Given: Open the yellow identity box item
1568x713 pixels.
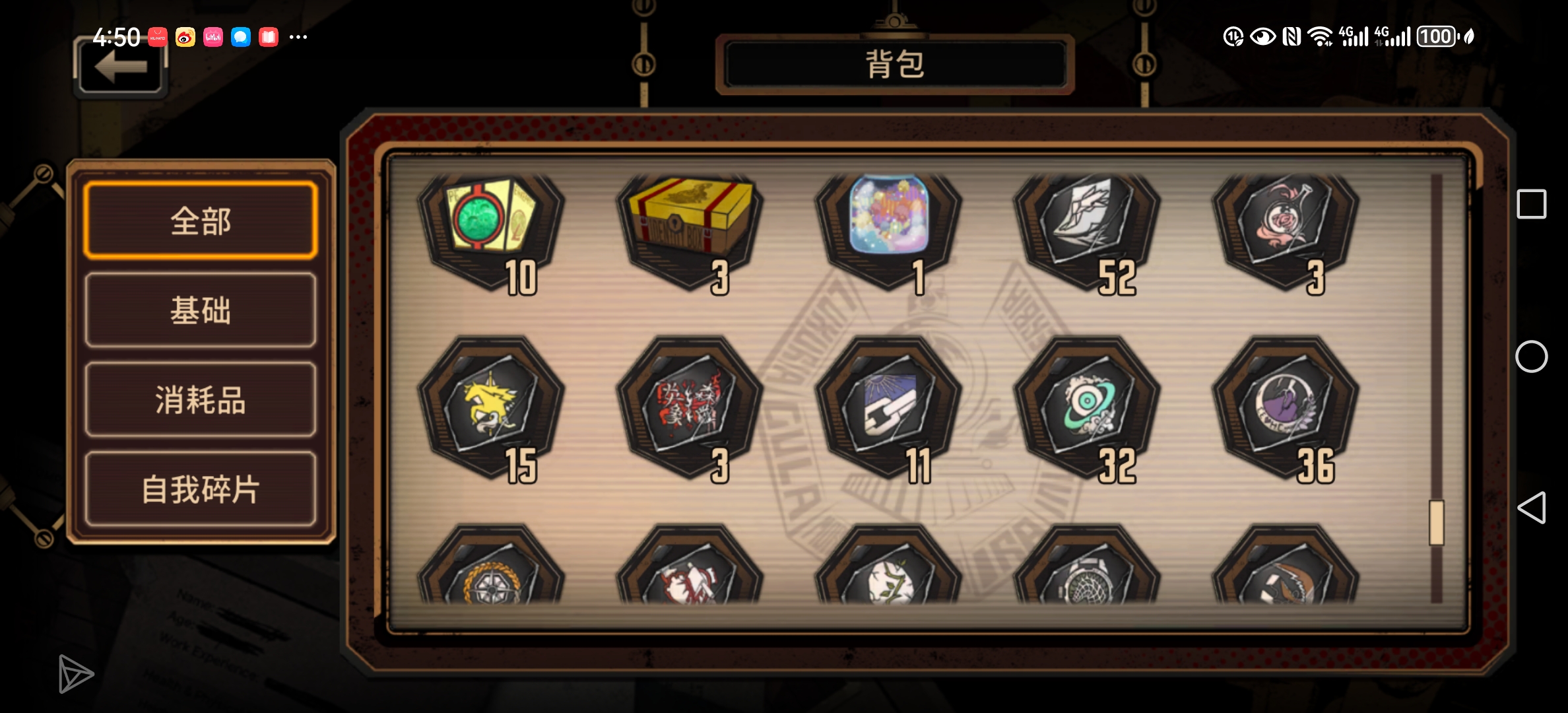Looking at the screenshot, I should [x=690, y=231].
